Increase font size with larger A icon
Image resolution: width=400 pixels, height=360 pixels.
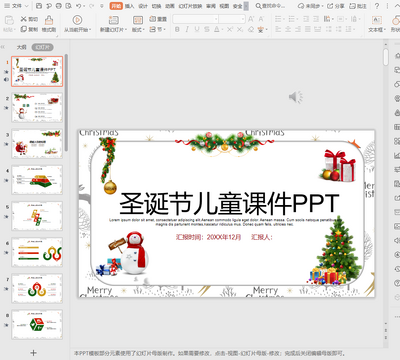(x=251, y=19)
